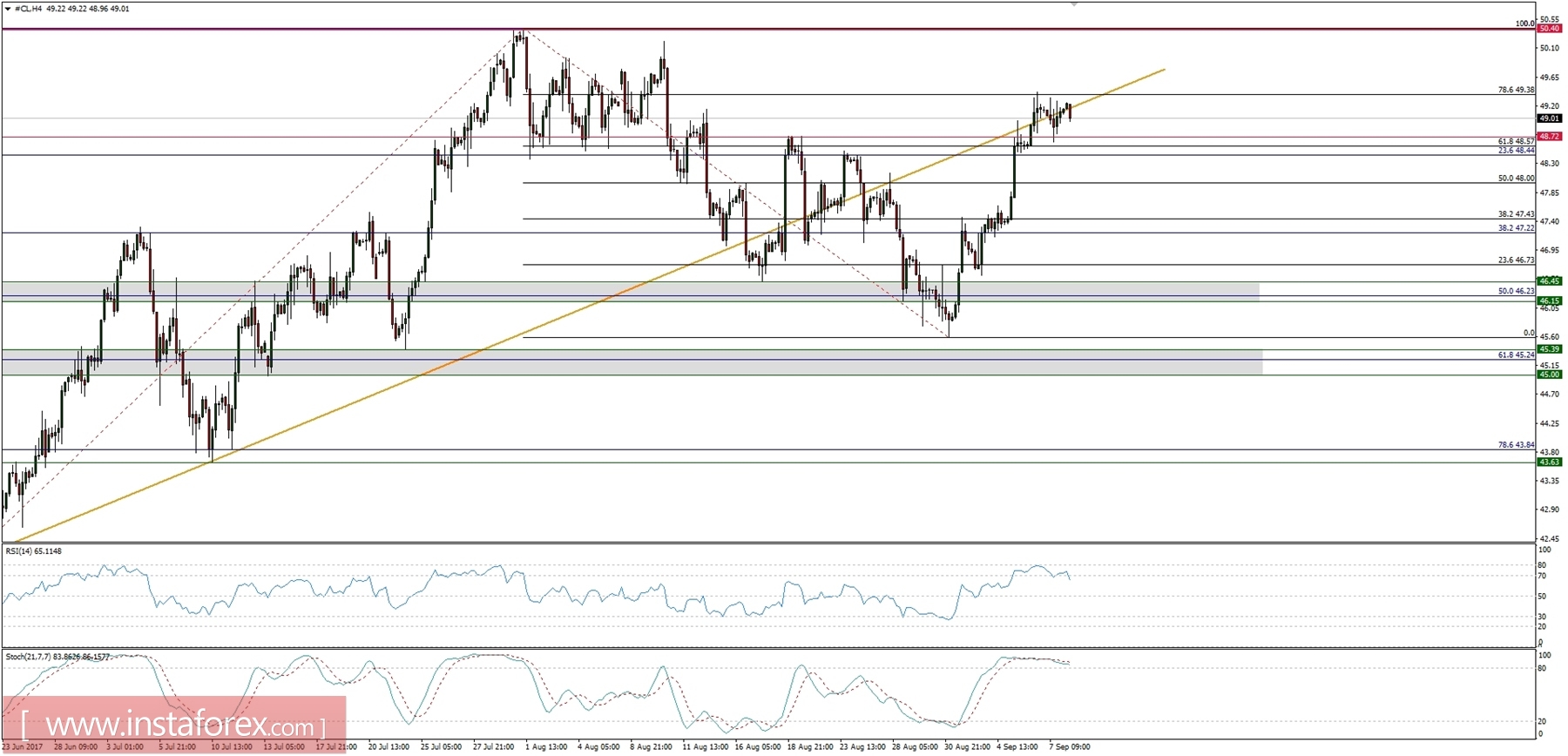1568x756 pixels.
Task: Click the 7 Sep 09:00 time axis label
Action: coord(1070,747)
